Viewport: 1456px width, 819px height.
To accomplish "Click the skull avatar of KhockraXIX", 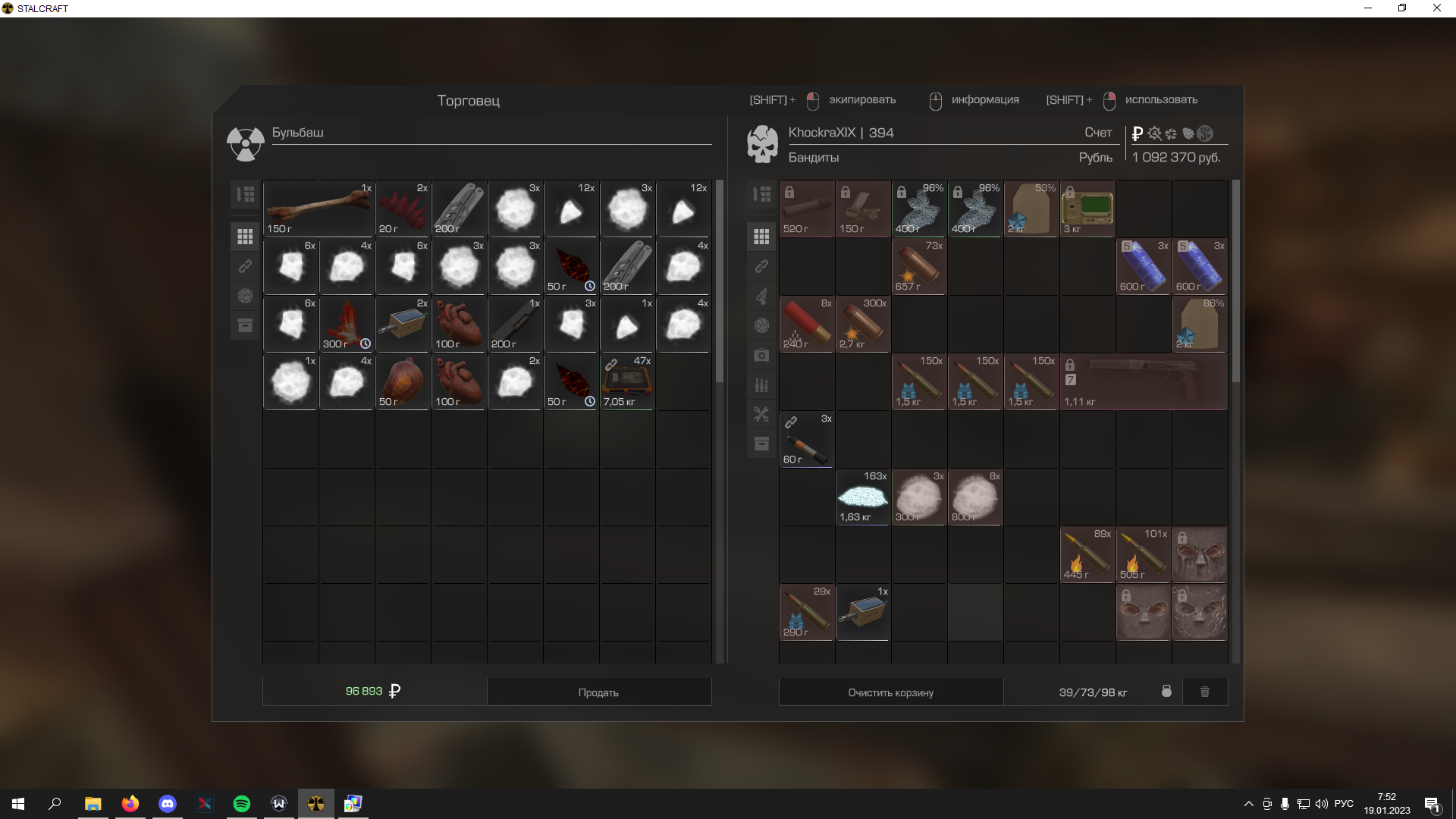I will tap(762, 143).
